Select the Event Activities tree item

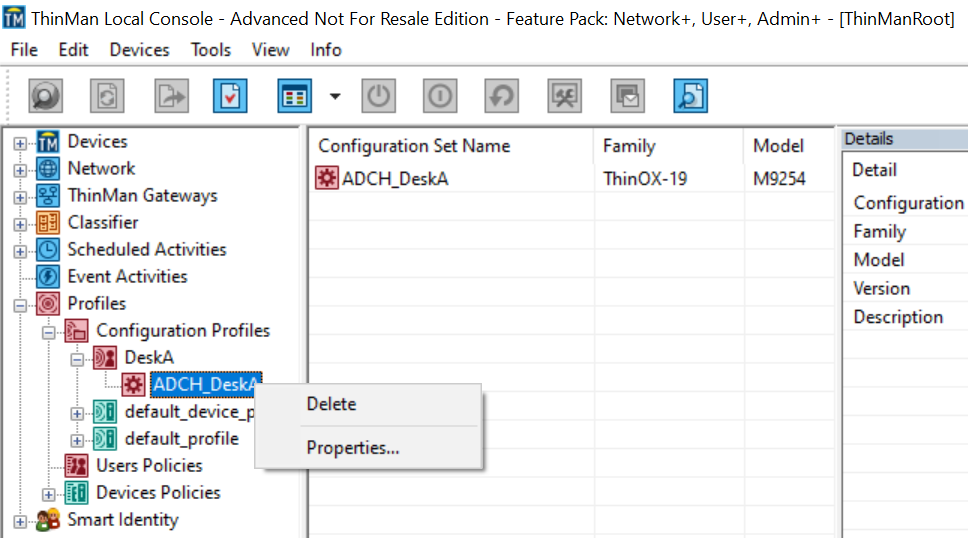coord(127,276)
